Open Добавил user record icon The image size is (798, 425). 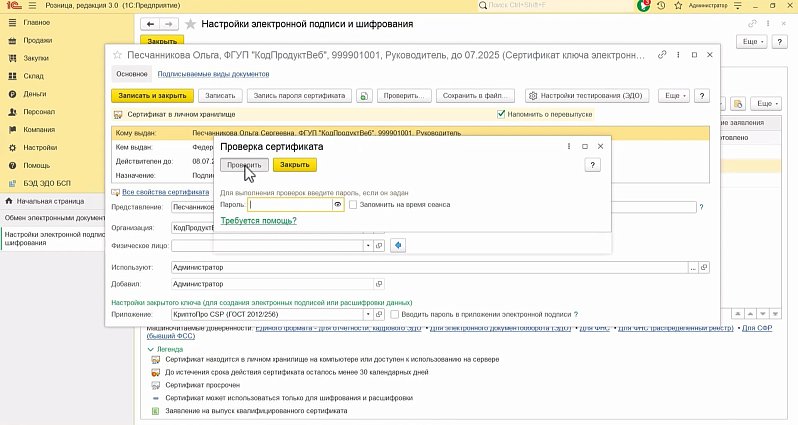tap(379, 284)
